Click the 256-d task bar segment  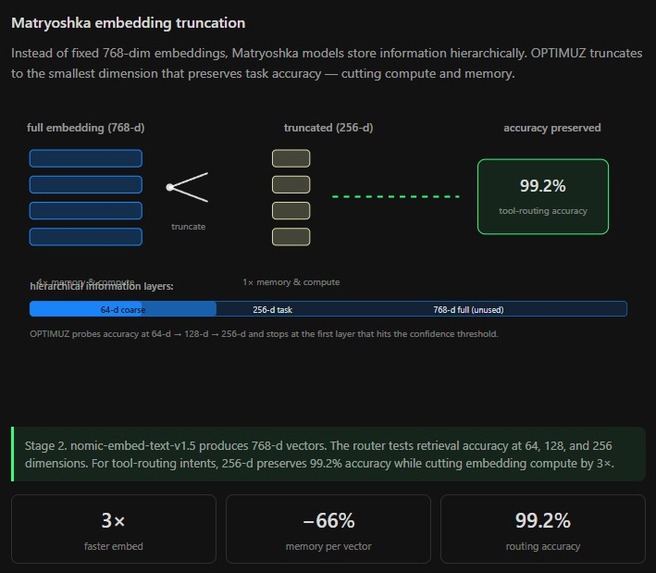[x=272, y=310]
